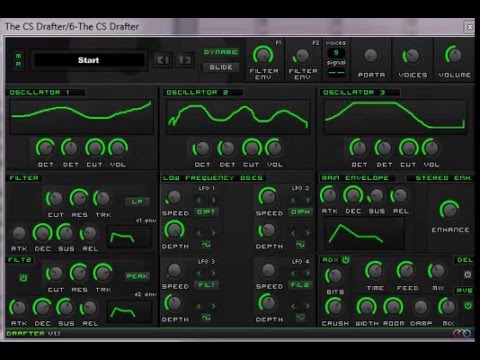Click LFO 2 destination right arrow
The height and width of the screenshot is (360, 480).
click(x=307, y=200)
